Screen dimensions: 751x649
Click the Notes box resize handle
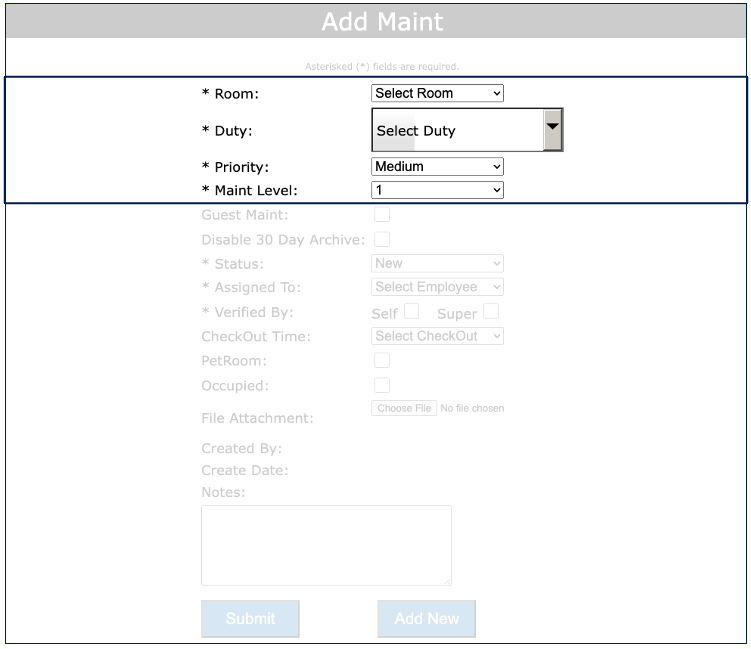coord(446,580)
